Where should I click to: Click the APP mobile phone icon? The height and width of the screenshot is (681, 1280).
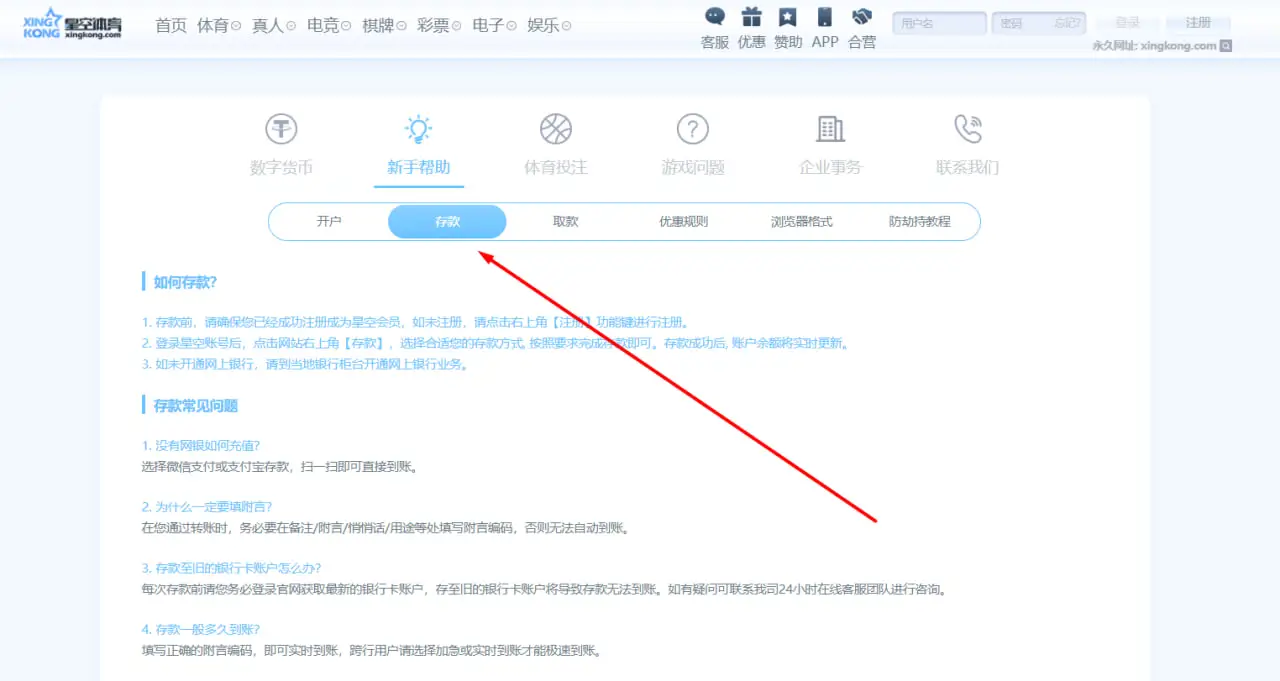click(x=825, y=17)
